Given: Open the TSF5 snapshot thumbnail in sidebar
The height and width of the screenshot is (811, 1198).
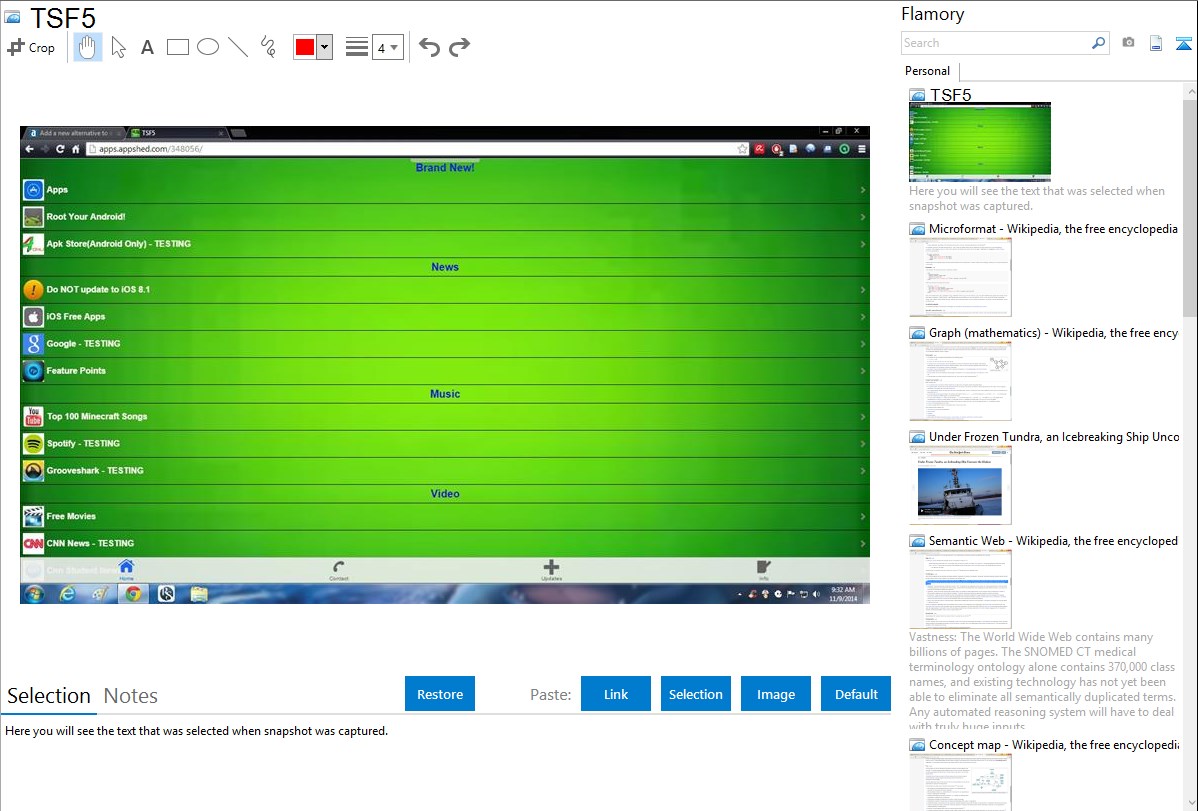Looking at the screenshot, I should 979,142.
